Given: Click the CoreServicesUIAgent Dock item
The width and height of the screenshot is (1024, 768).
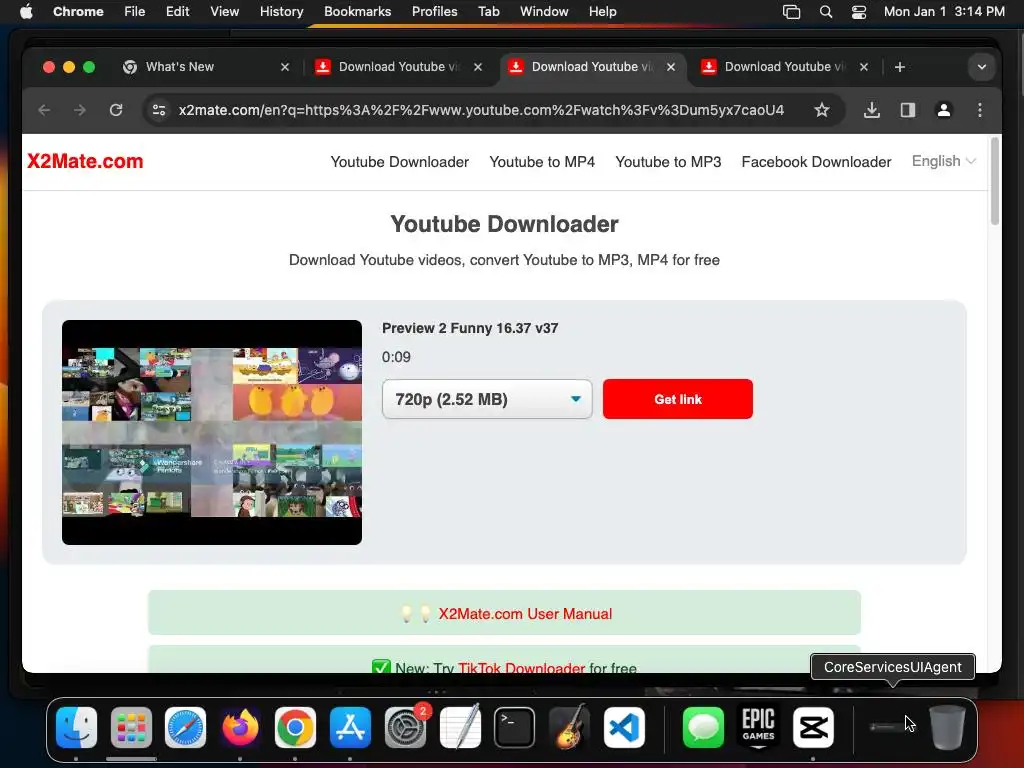Looking at the screenshot, I should (892, 727).
